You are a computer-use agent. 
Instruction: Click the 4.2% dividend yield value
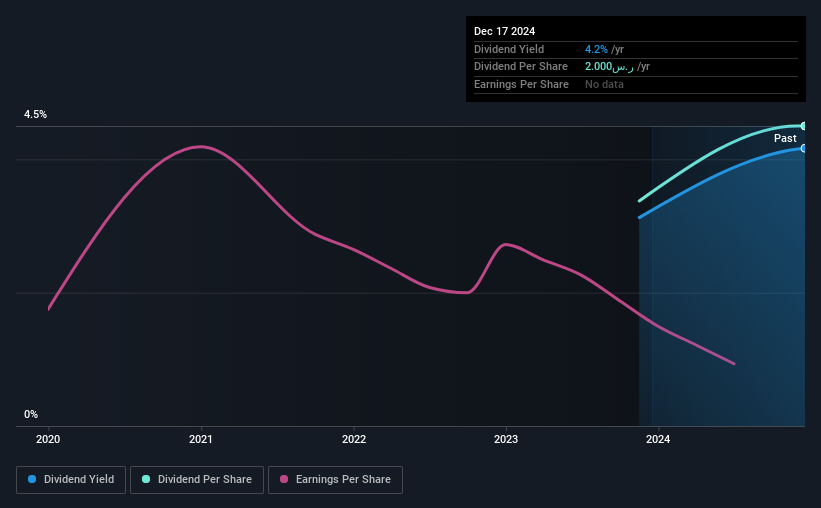[596, 49]
